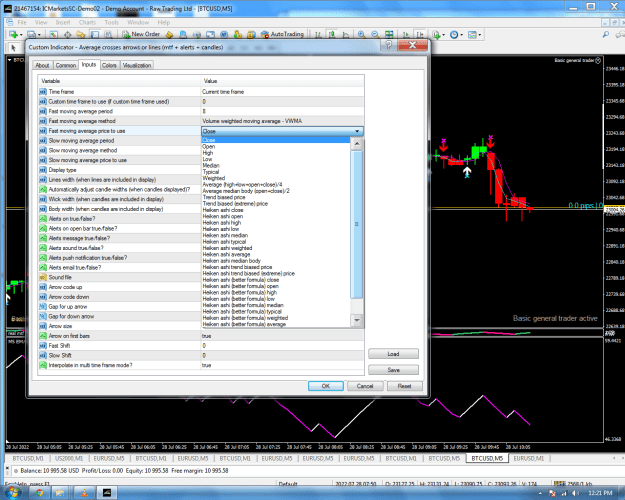Select the 'Sound file' row
The image size is (625, 500).
tap(120, 277)
